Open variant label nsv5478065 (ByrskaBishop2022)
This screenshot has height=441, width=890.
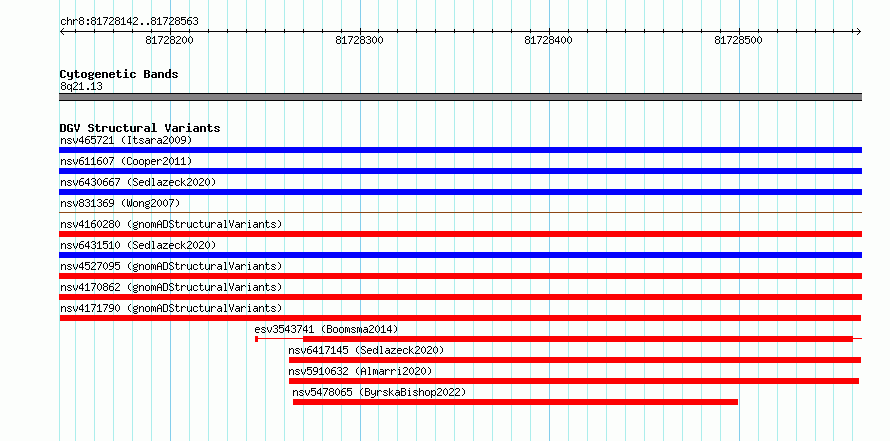379,392
